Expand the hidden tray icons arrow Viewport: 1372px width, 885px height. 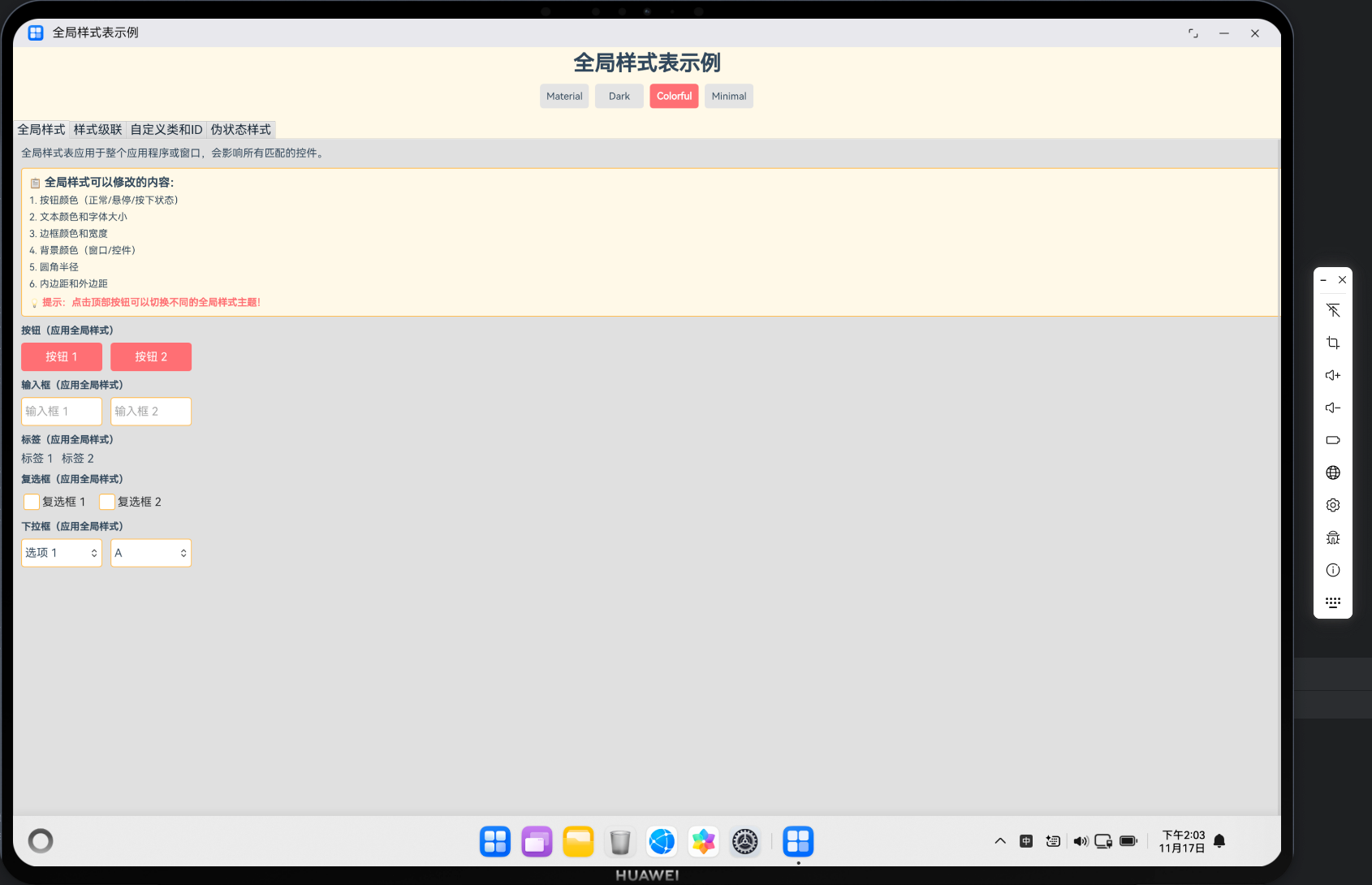(999, 841)
